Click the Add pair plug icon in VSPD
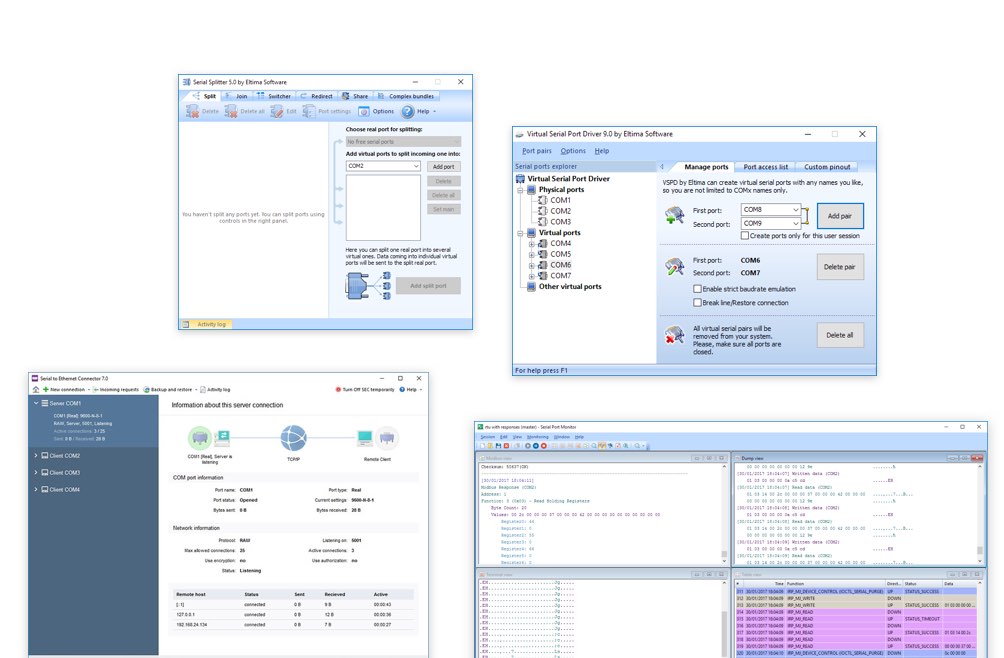This screenshot has width=1004, height=658. (674, 216)
